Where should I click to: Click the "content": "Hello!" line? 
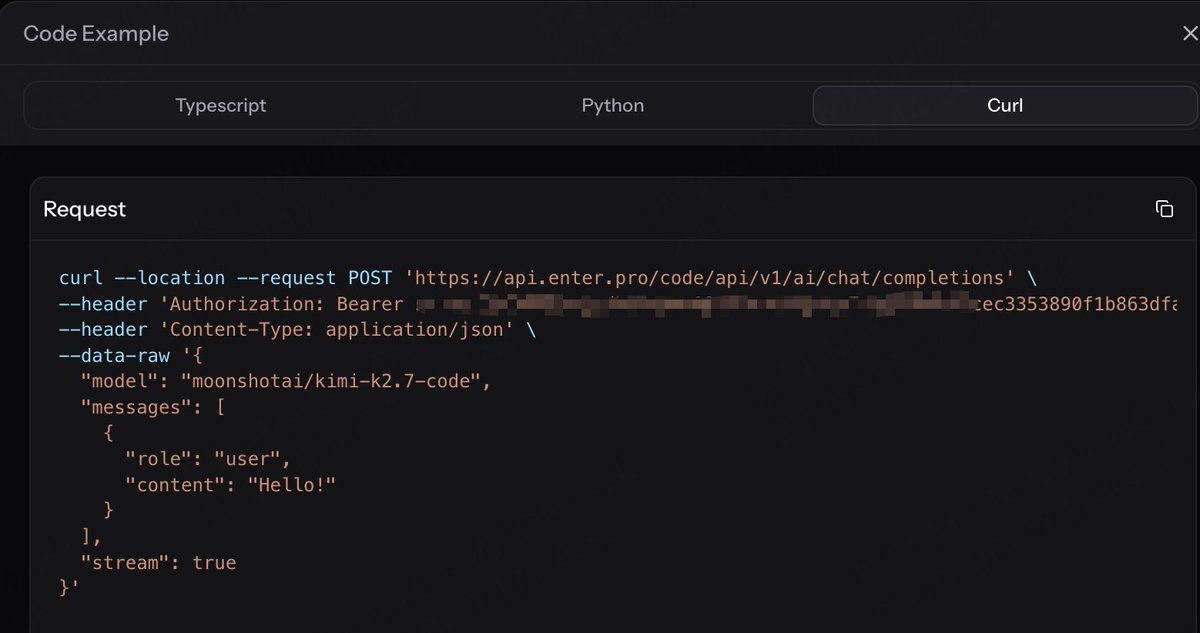click(230, 485)
